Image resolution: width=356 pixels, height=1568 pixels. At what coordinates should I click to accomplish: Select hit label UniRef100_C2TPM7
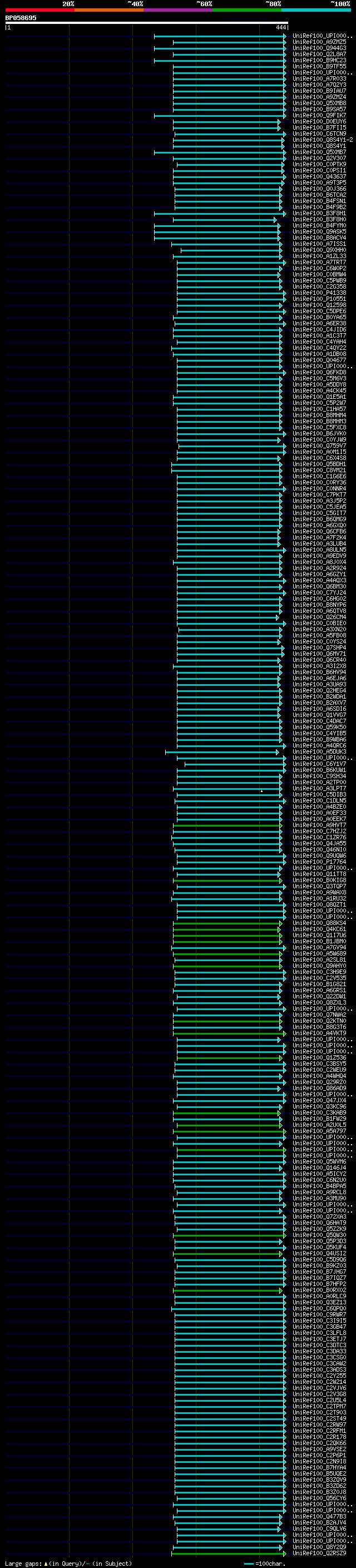[319, 1407]
